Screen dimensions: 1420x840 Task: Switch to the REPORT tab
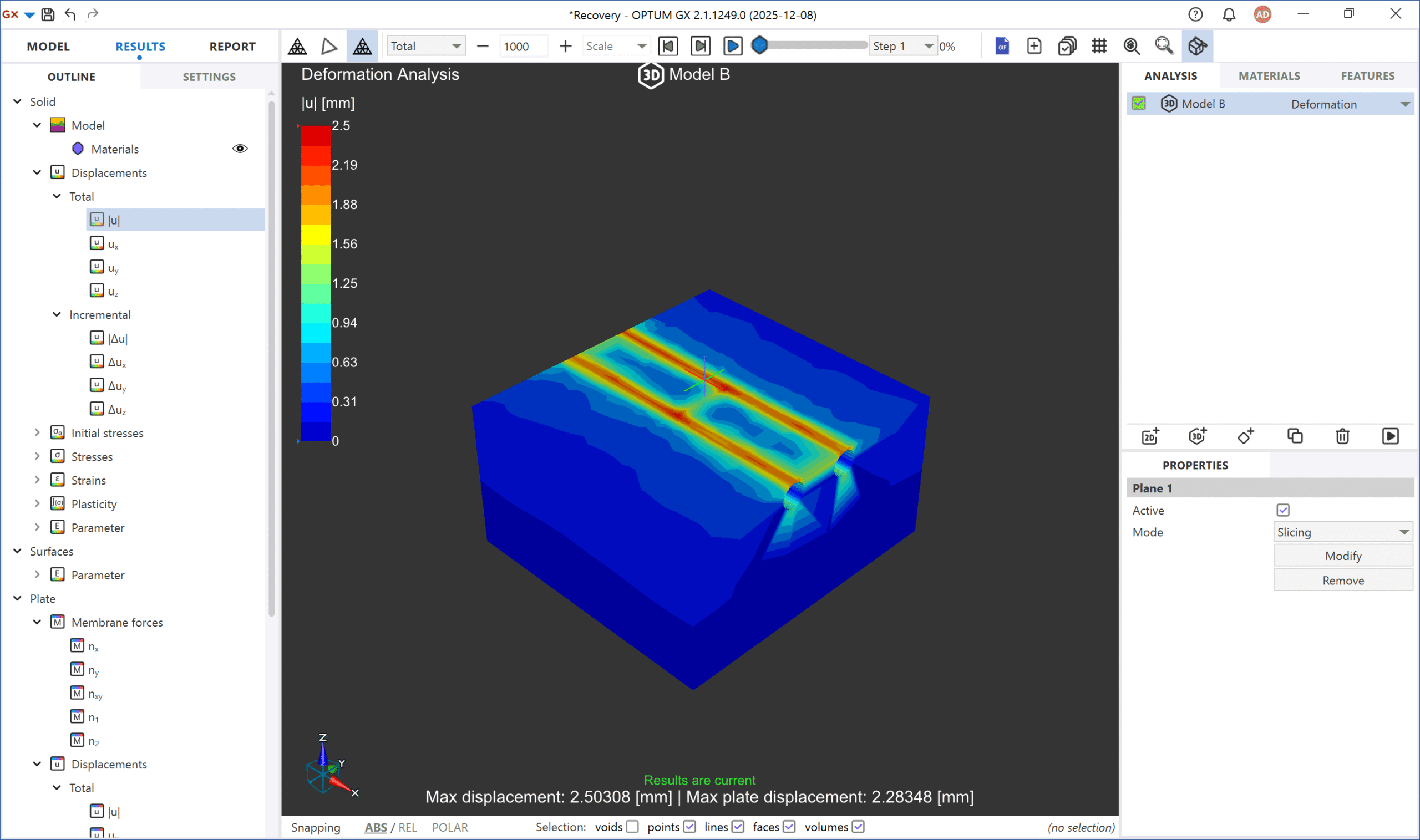click(x=232, y=47)
